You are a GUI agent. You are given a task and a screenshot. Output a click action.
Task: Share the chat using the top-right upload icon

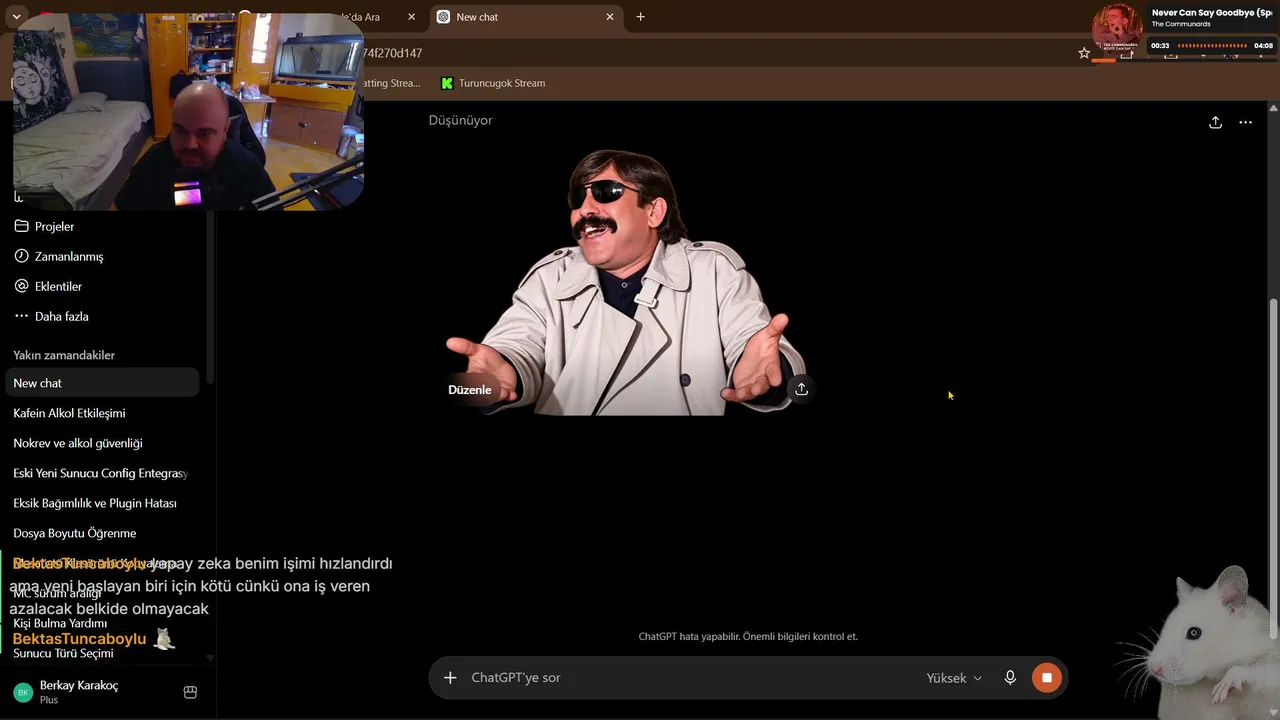click(x=1215, y=122)
